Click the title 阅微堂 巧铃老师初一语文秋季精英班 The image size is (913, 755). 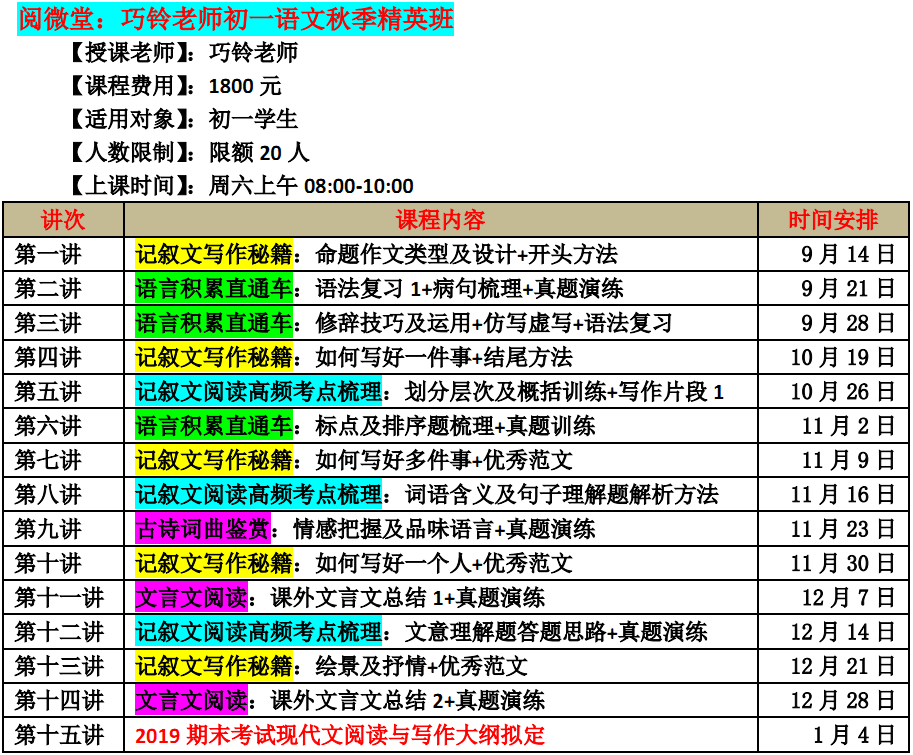(x=235, y=19)
